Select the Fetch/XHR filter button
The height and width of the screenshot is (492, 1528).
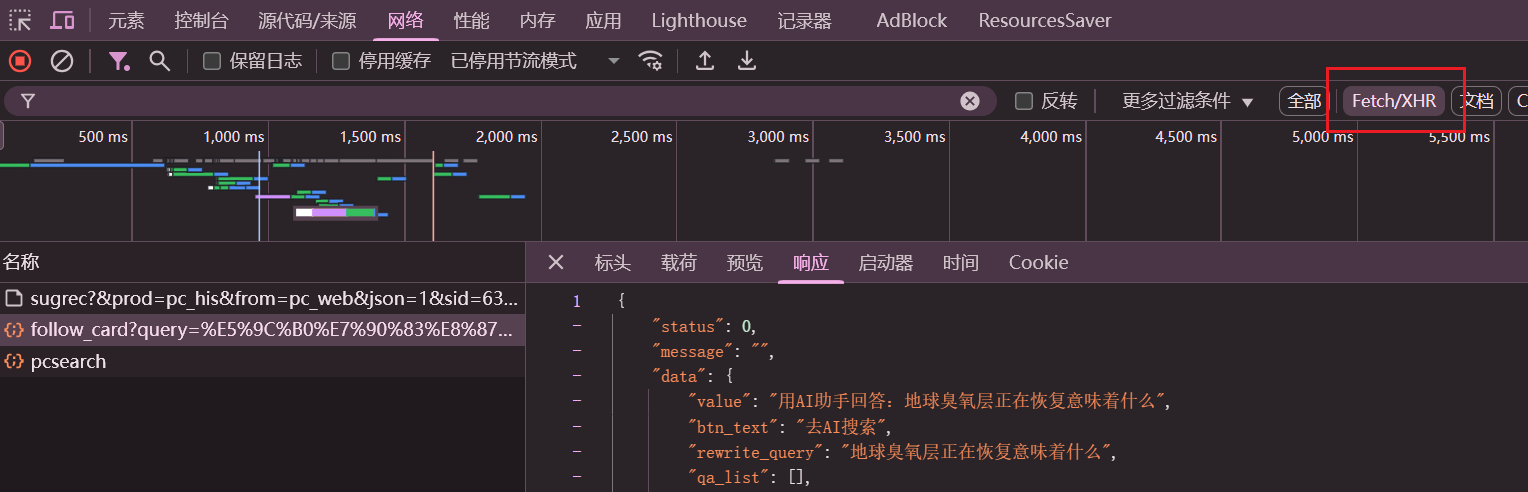click(1393, 101)
